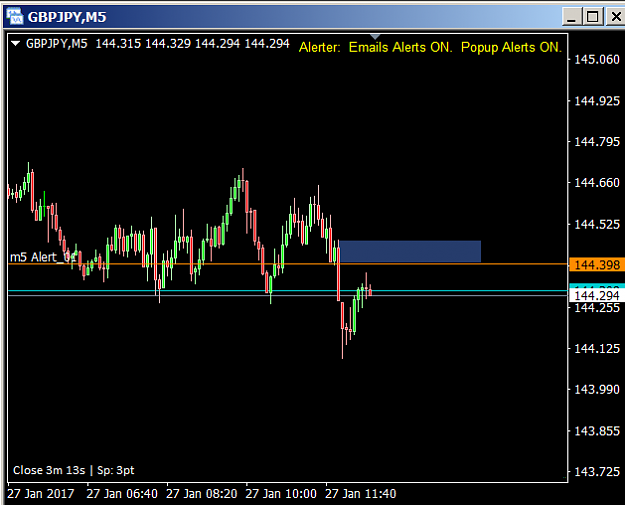
Task: Click the 144.125 price scale label
Action: pos(597,348)
